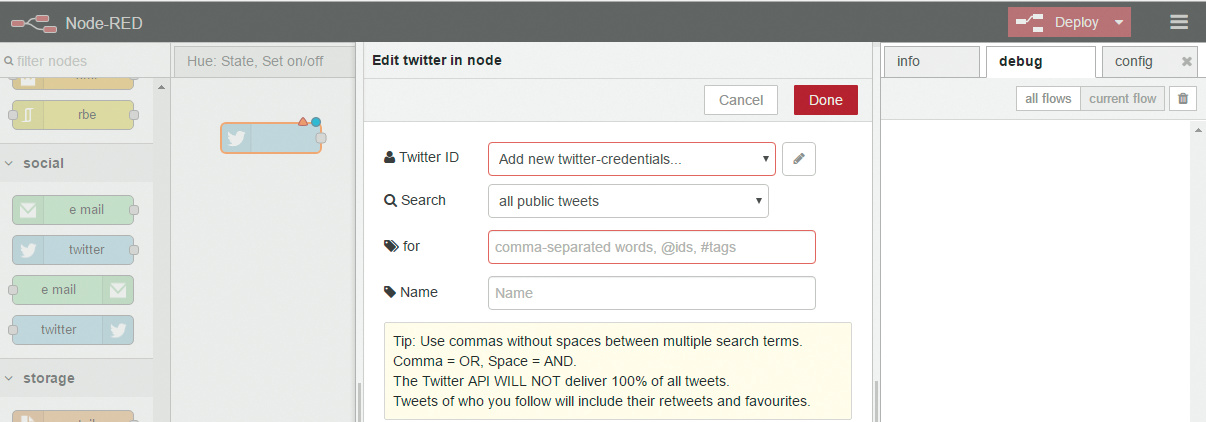Switch to the config sidebar tab
Screen dimensions: 1206x422
point(1134,62)
